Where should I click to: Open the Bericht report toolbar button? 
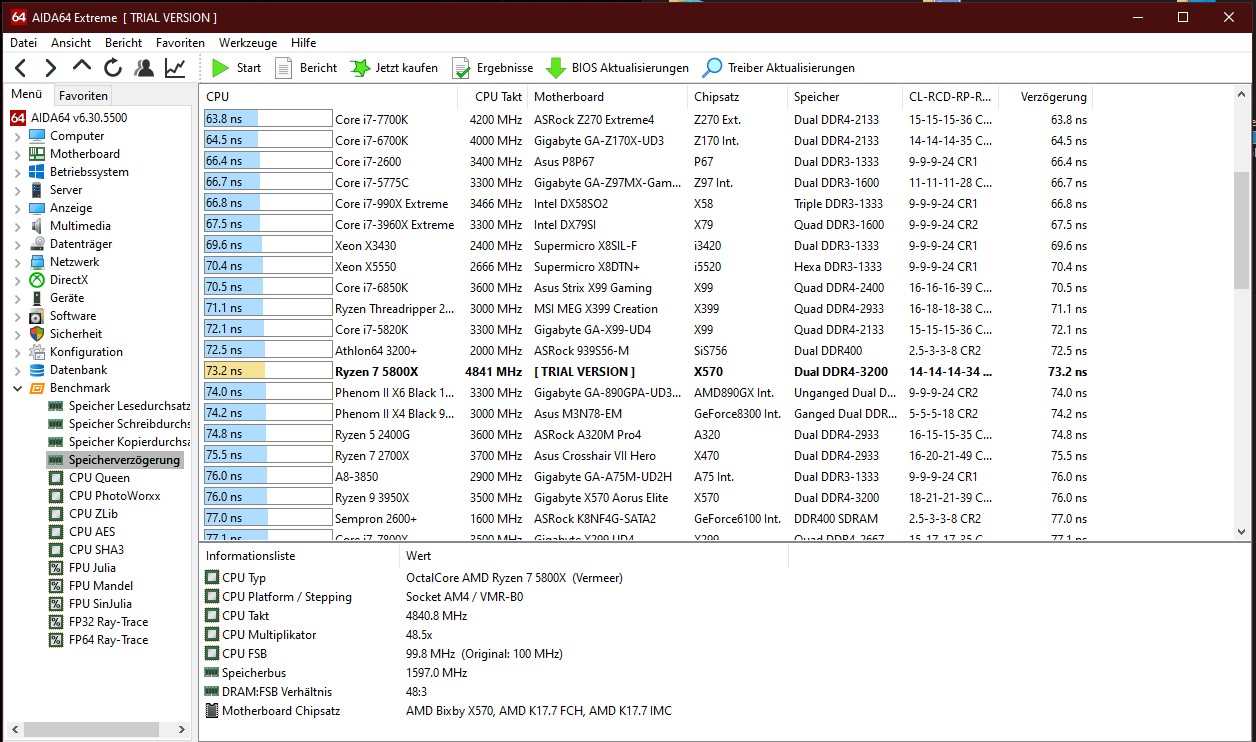(x=306, y=68)
